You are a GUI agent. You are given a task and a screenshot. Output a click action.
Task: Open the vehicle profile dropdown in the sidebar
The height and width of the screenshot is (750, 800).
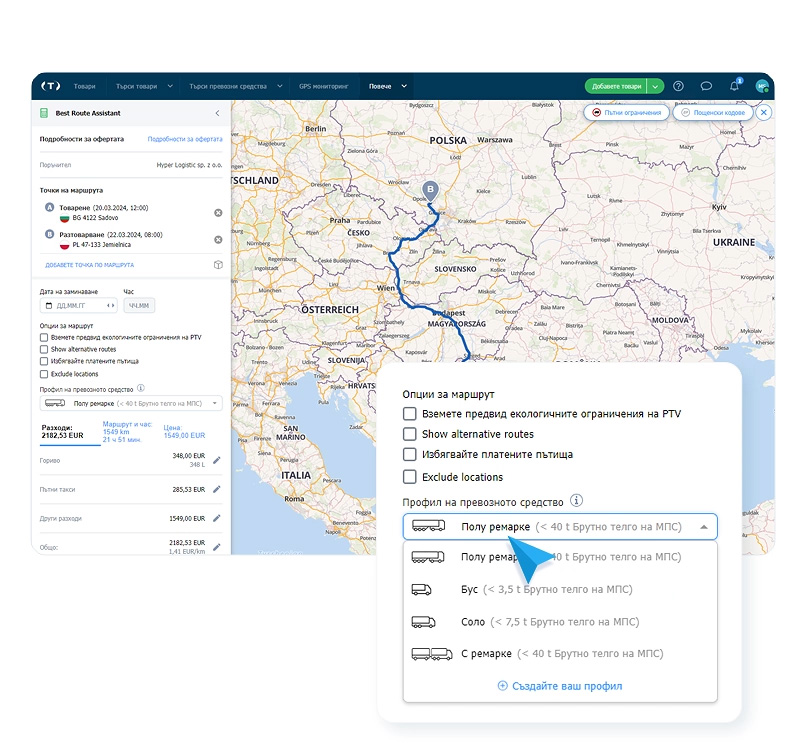[131, 404]
